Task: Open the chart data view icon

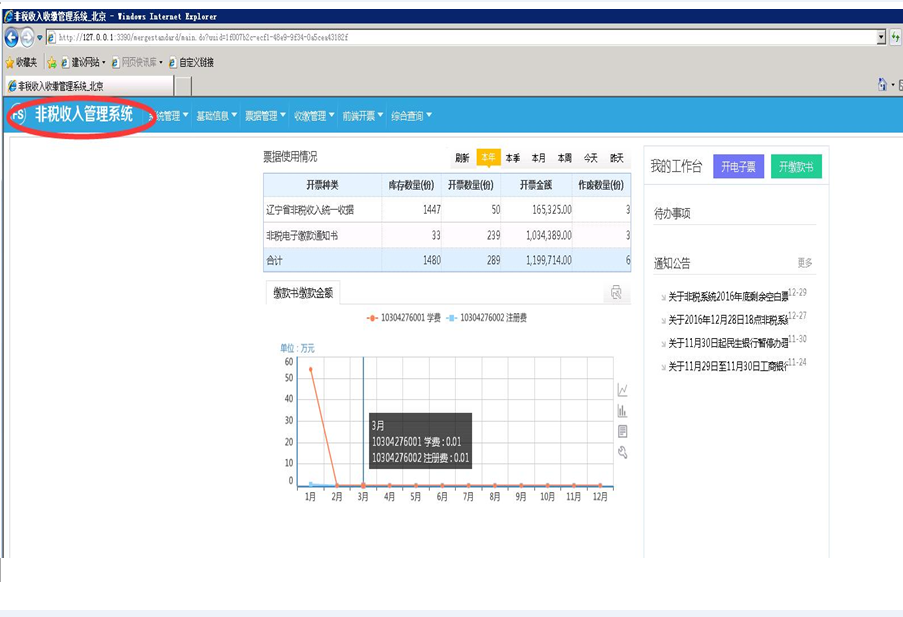Action: (x=623, y=431)
